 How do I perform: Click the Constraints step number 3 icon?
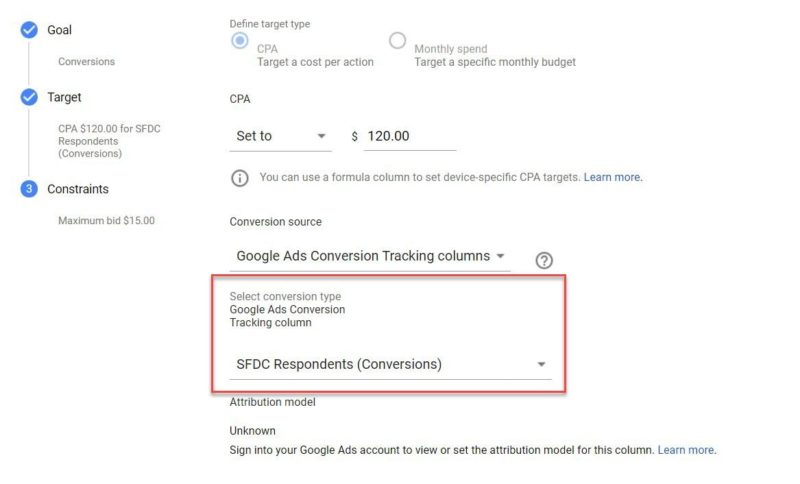coord(29,189)
